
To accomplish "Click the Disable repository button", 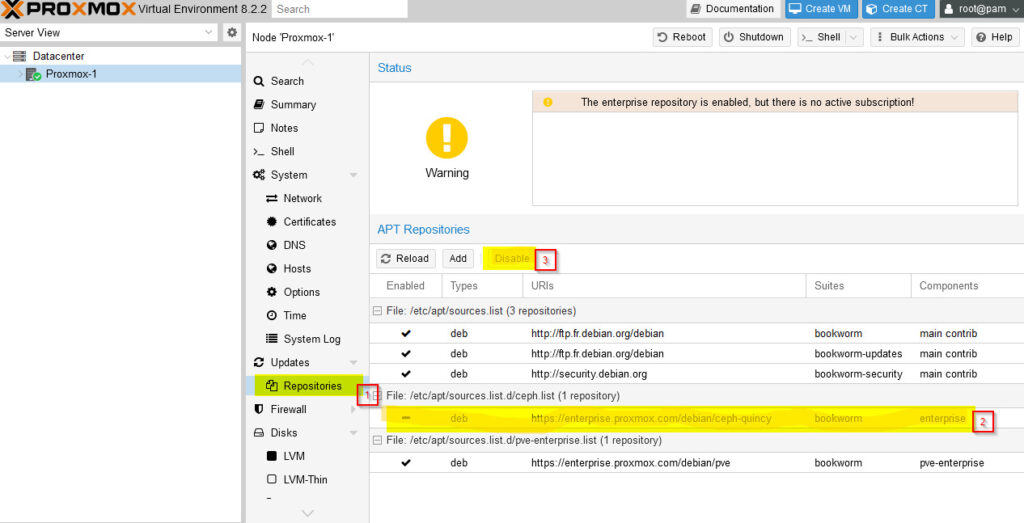I will pyautogui.click(x=512, y=259).
